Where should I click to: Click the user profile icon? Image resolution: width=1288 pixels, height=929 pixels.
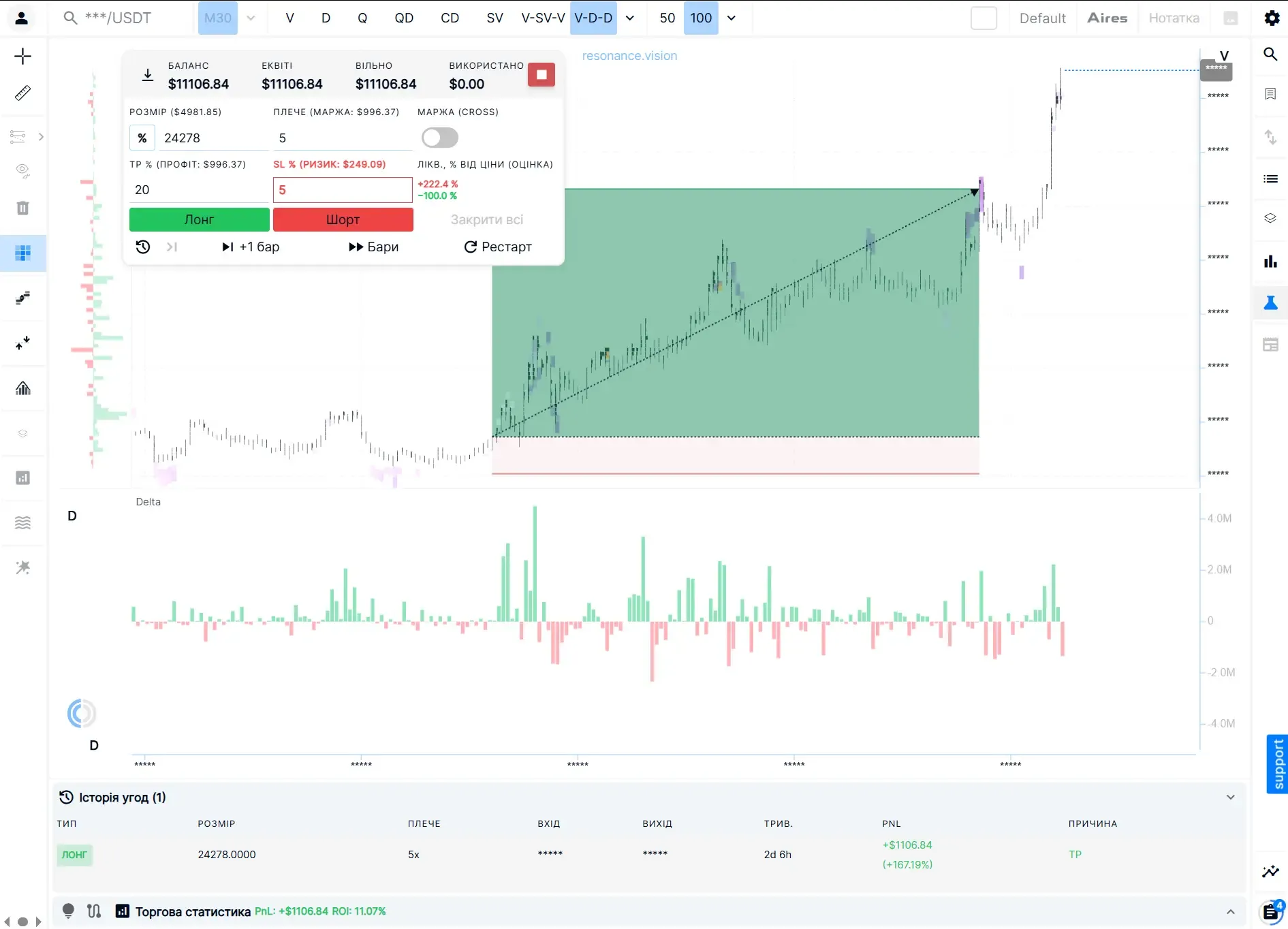(21, 18)
